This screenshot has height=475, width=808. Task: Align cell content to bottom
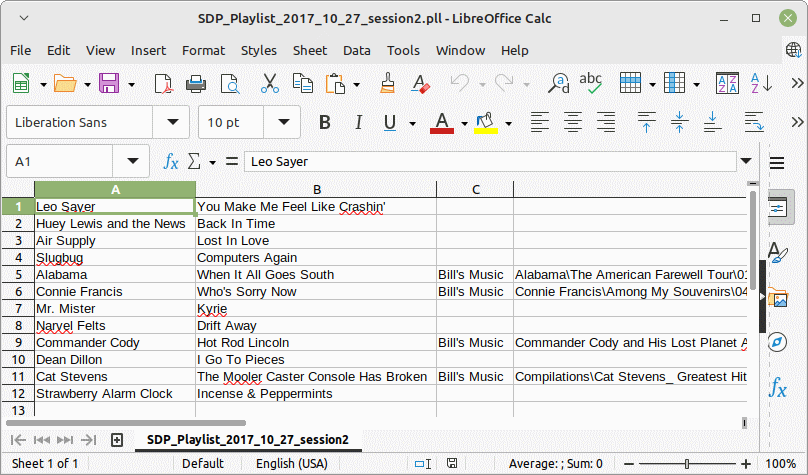(x=713, y=123)
